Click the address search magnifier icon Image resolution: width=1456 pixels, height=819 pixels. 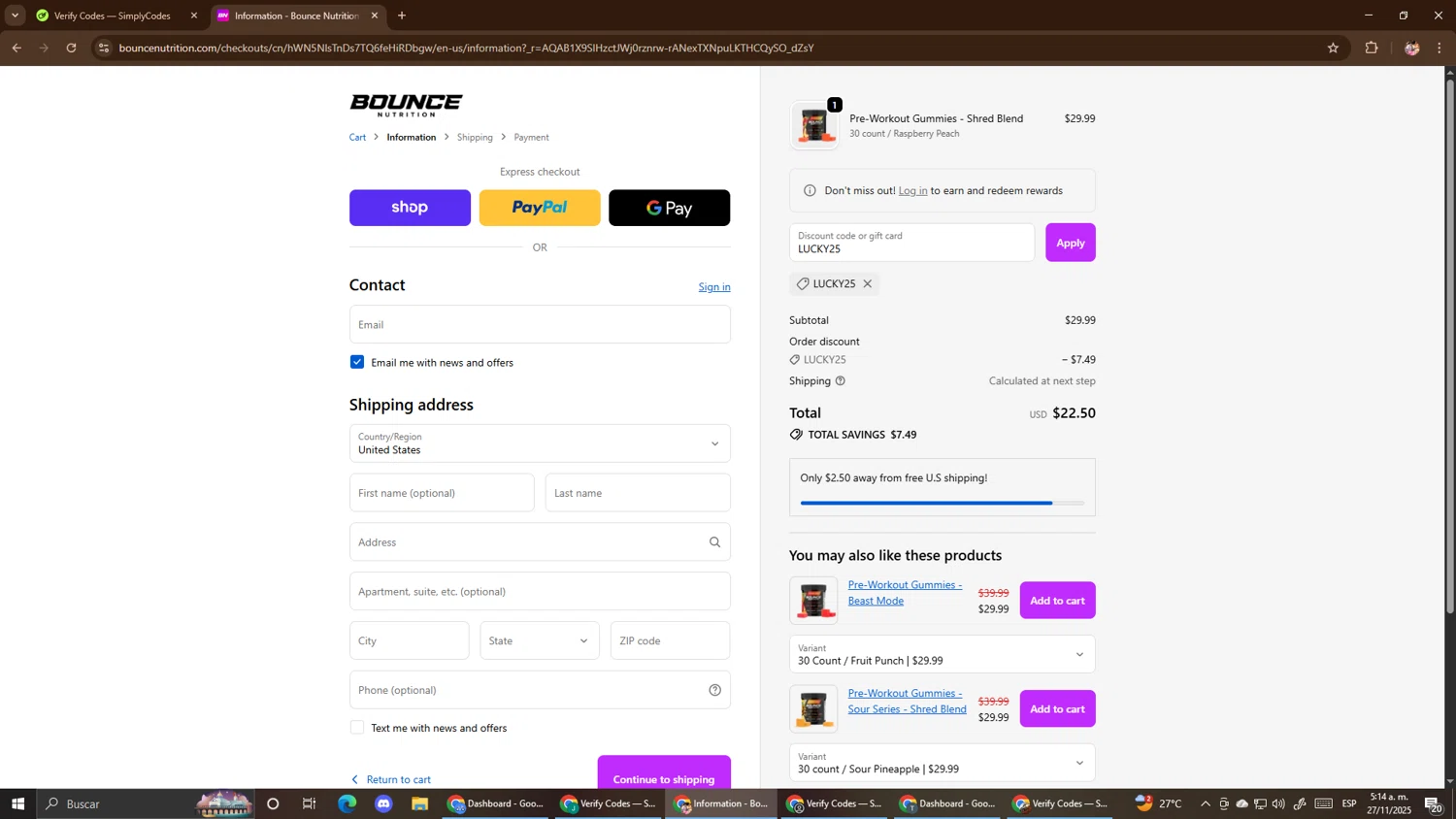pos(715,542)
